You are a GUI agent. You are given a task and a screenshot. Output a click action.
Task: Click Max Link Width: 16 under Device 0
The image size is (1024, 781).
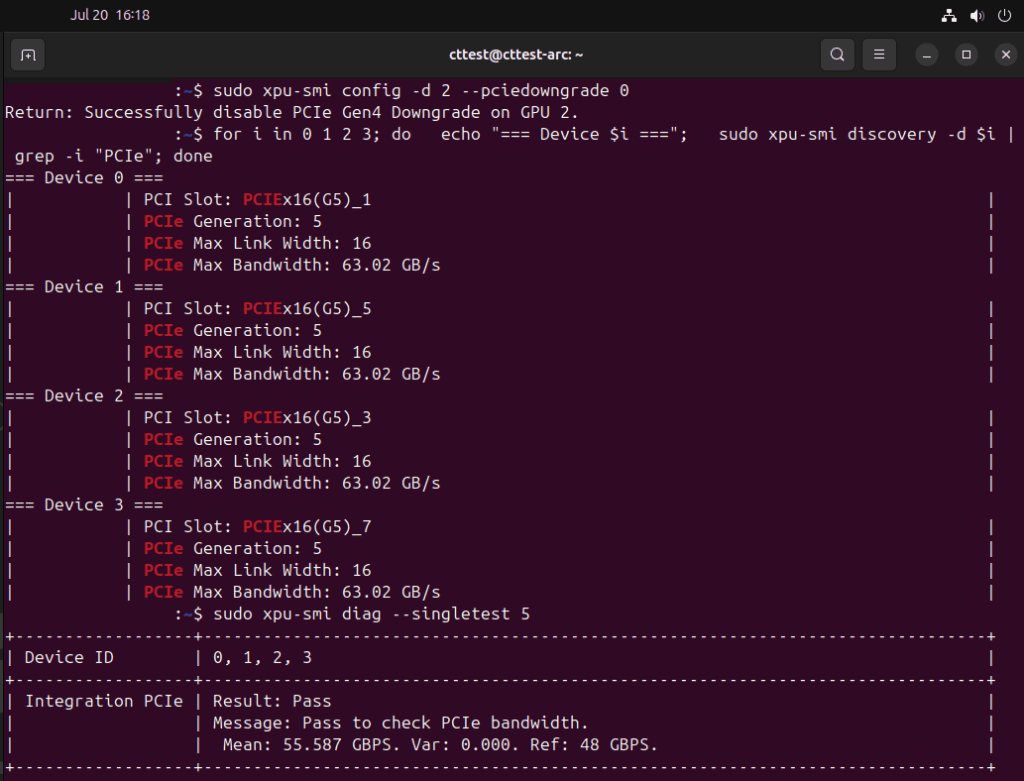click(257, 244)
